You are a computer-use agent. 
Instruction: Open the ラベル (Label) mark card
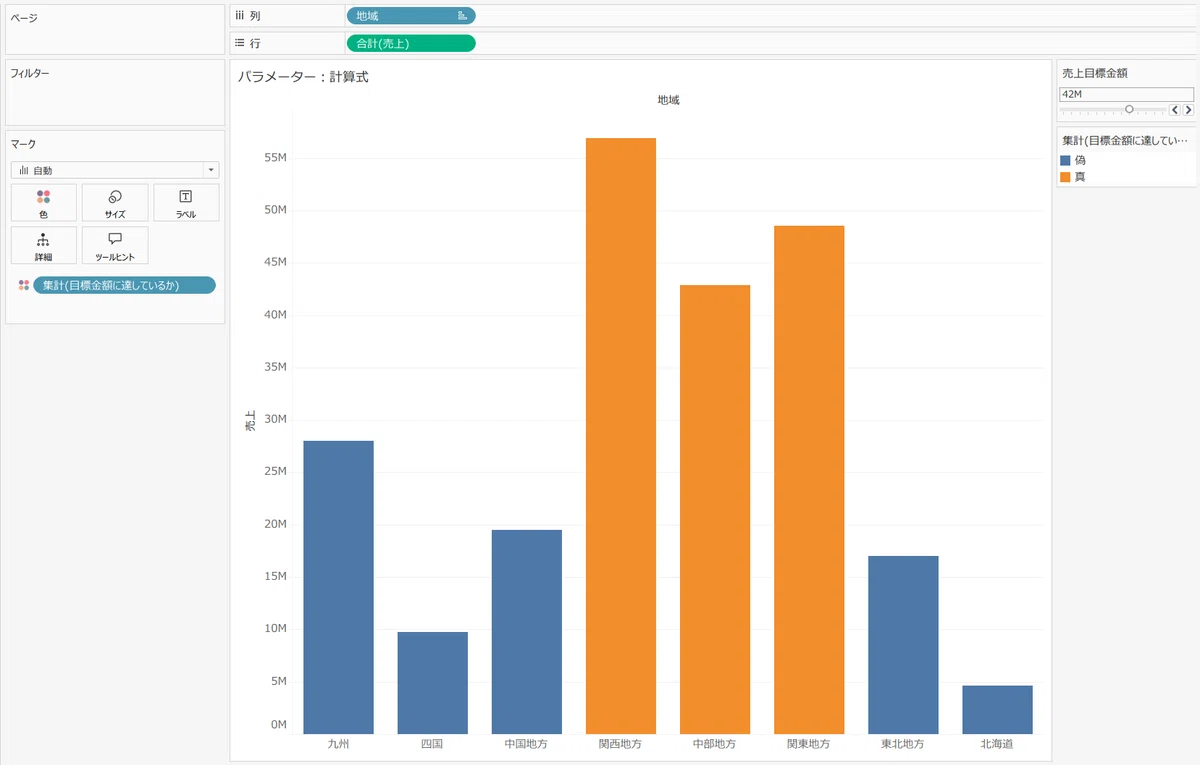tap(186, 202)
